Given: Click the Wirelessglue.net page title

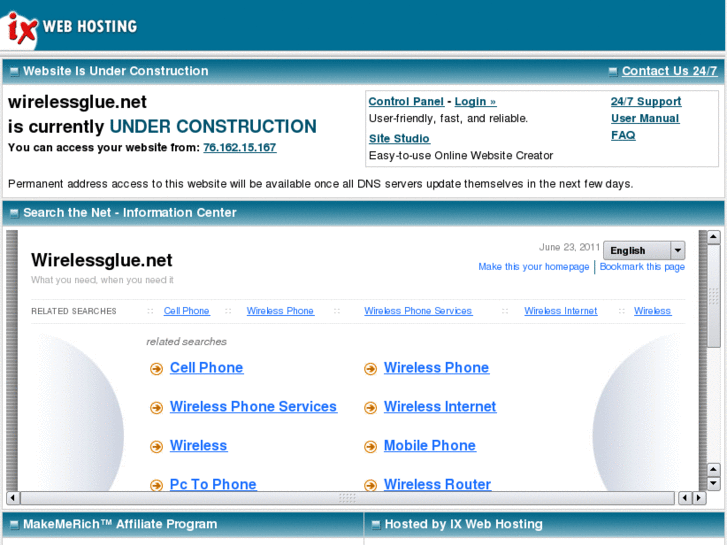Looking at the screenshot, I should 102,260.
